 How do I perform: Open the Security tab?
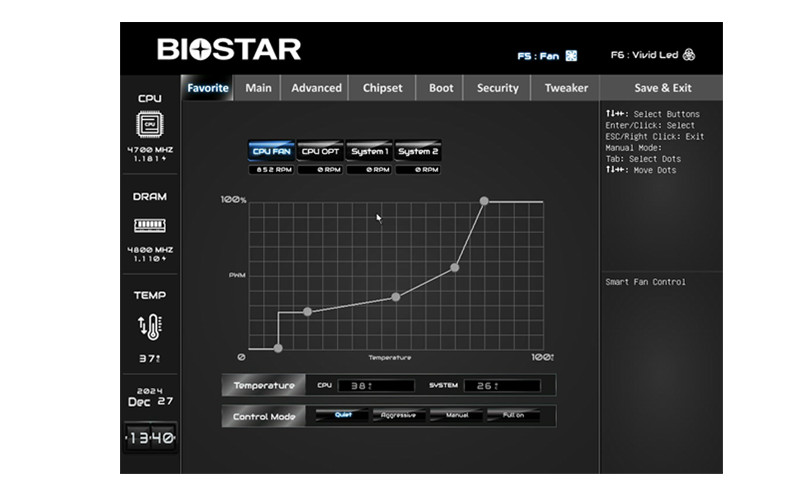click(x=497, y=88)
